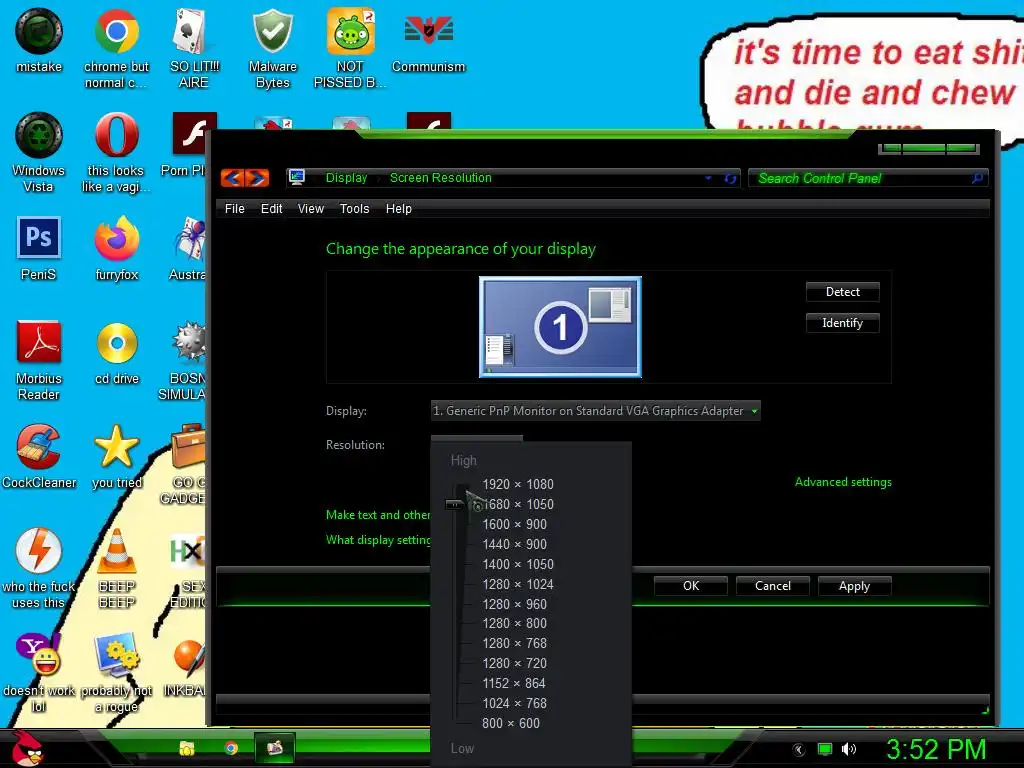
Task: Open the Tools menu
Action: [x=355, y=209]
